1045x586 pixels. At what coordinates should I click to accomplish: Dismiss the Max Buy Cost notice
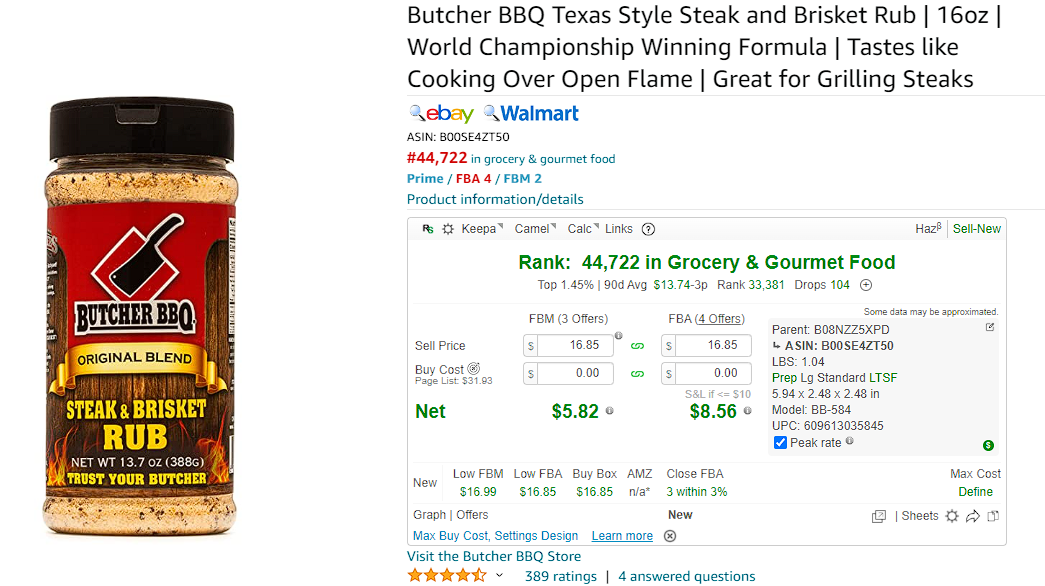click(670, 536)
